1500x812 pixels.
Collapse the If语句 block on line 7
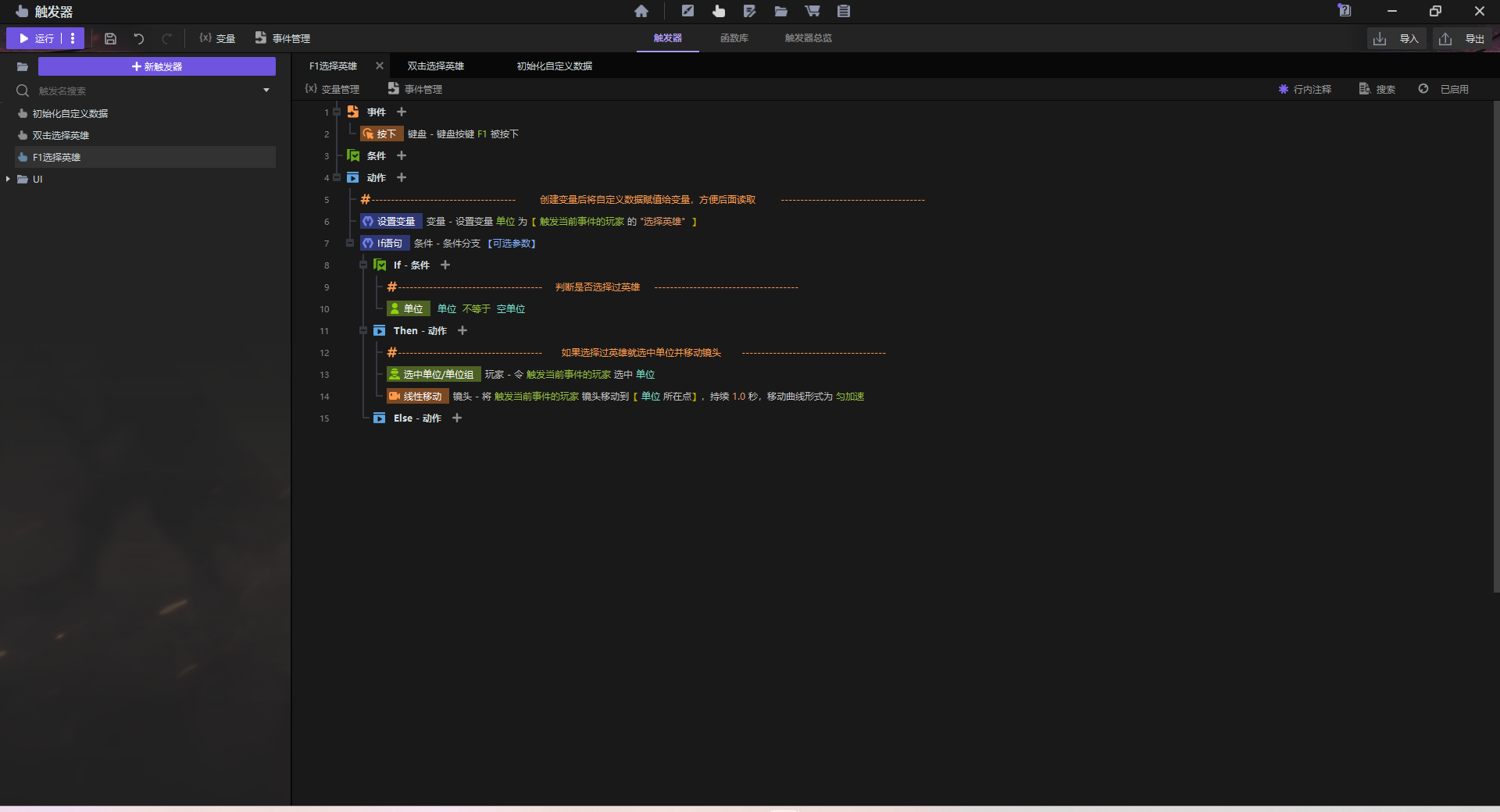[350, 244]
